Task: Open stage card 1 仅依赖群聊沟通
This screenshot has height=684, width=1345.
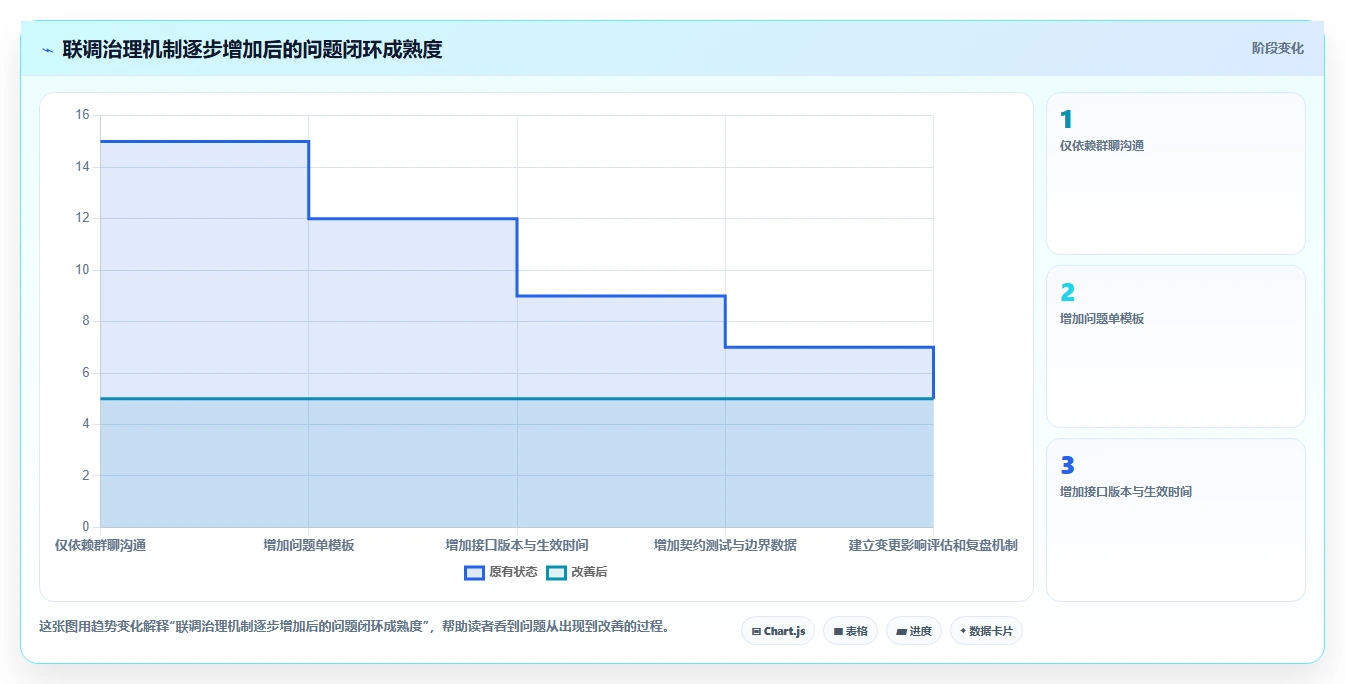Action: (1175, 173)
